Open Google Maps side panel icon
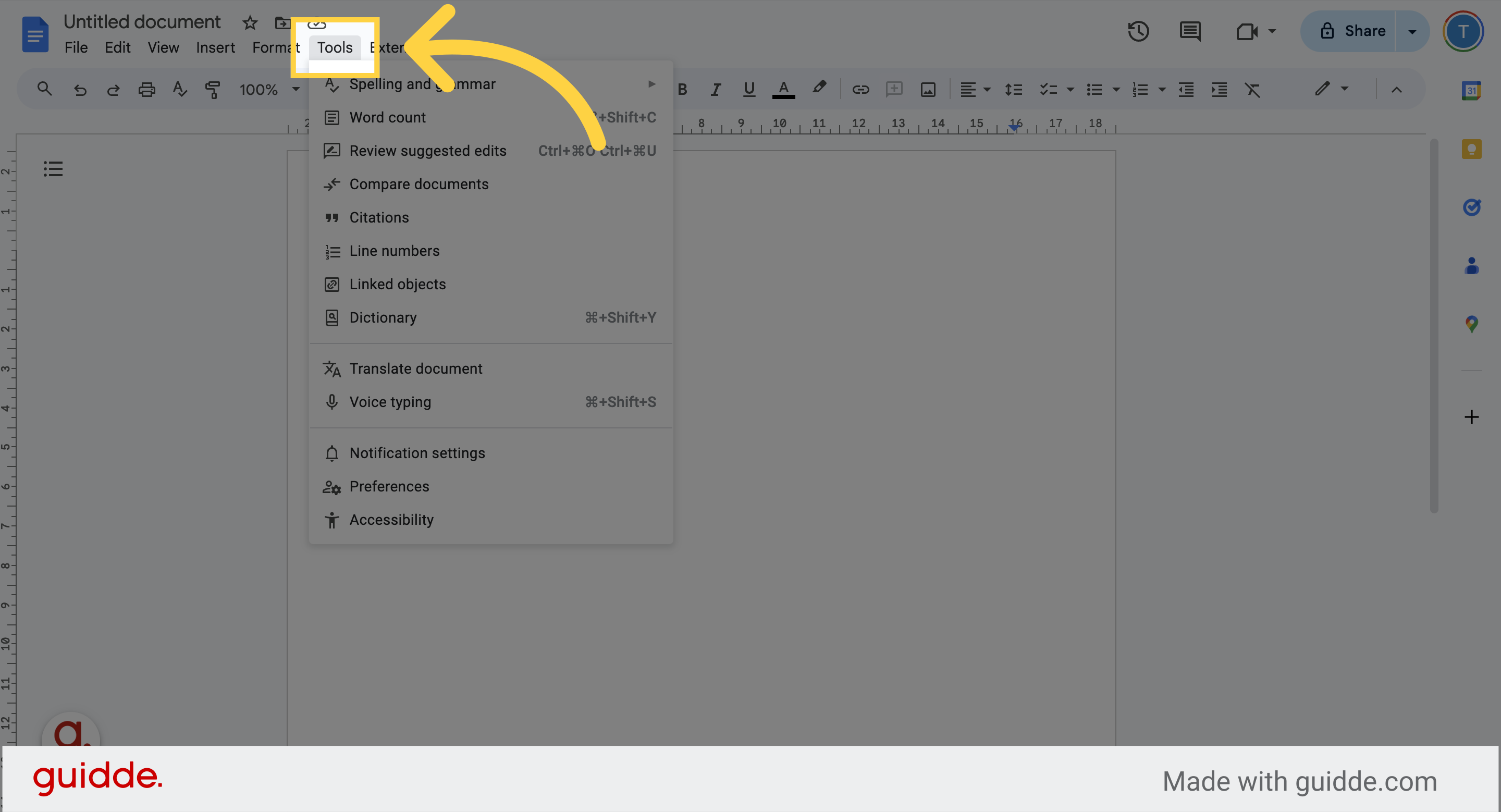This screenshot has width=1501, height=812. 1471,324
